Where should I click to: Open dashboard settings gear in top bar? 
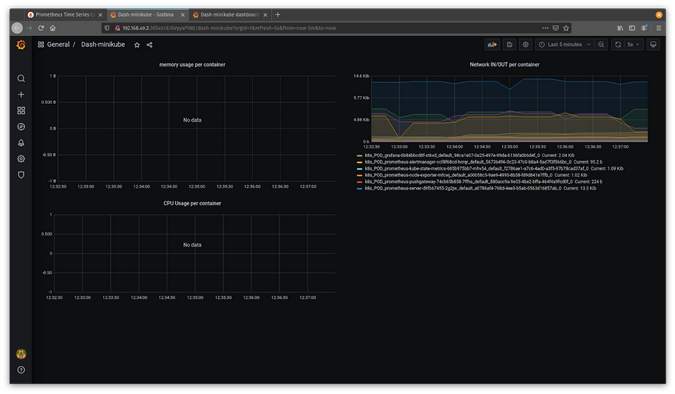[x=525, y=44]
